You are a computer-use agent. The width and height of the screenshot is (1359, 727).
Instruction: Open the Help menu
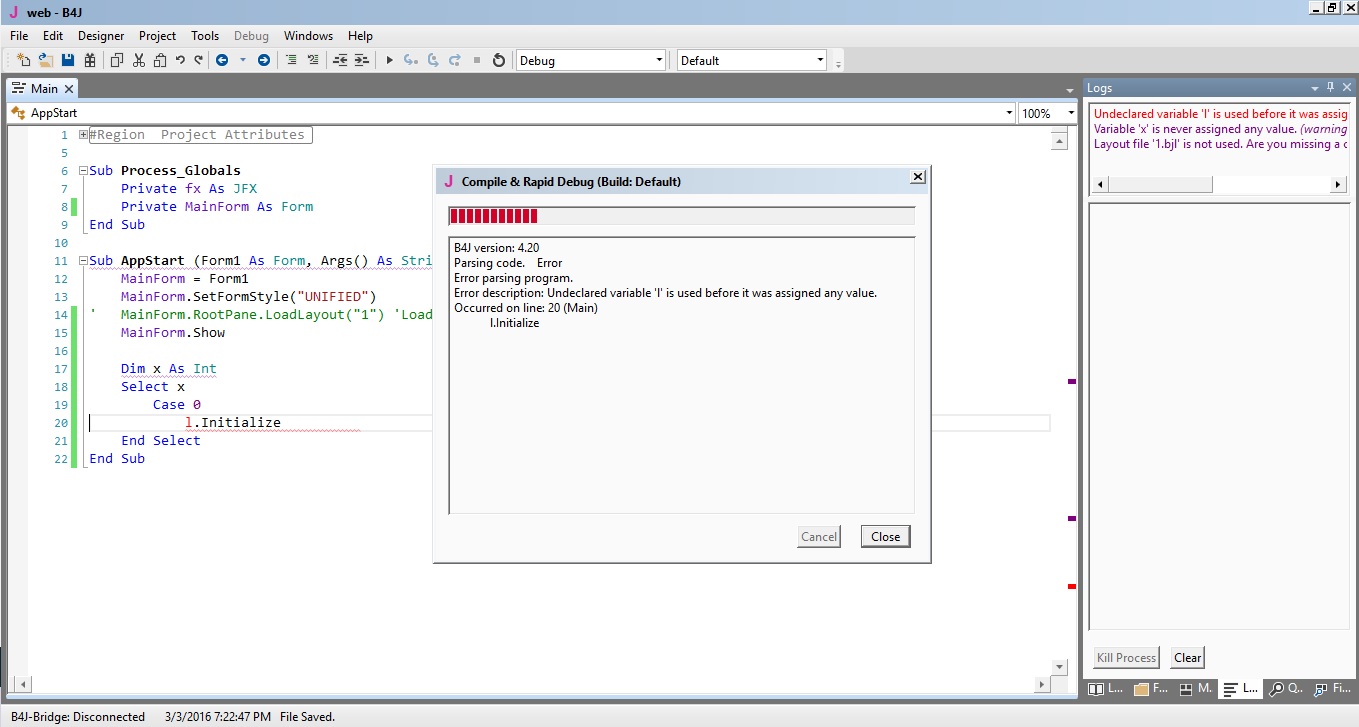360,36
